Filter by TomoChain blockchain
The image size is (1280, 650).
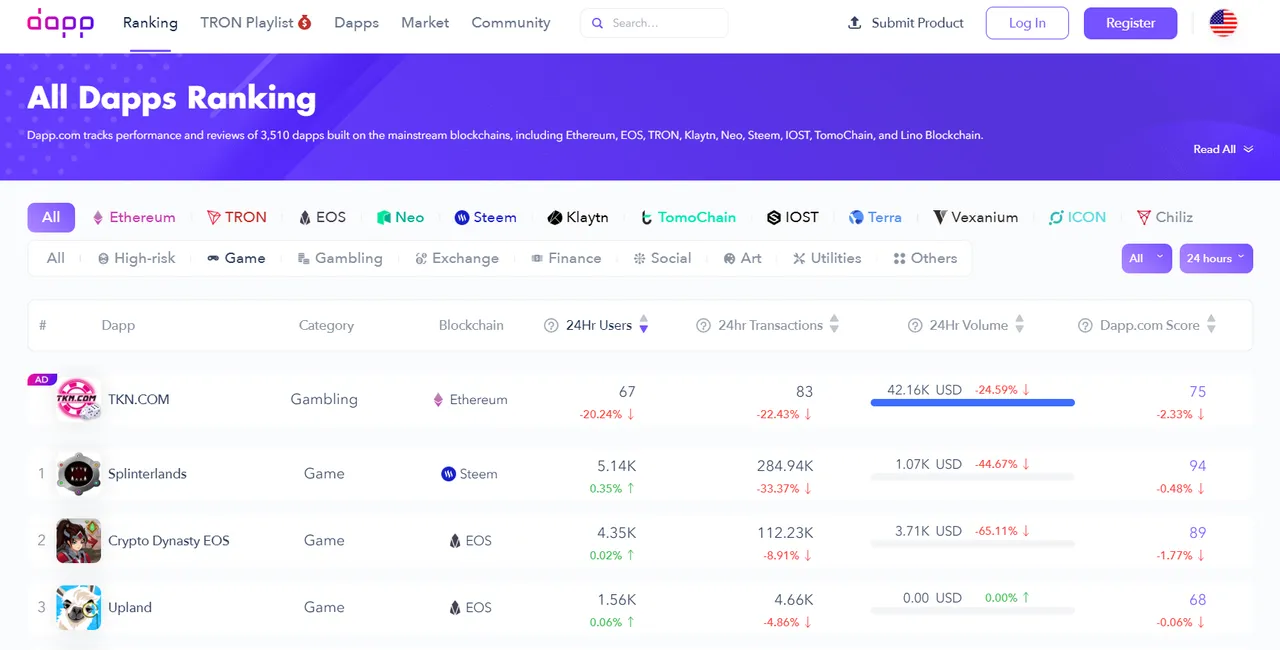(x=688, y=217)
